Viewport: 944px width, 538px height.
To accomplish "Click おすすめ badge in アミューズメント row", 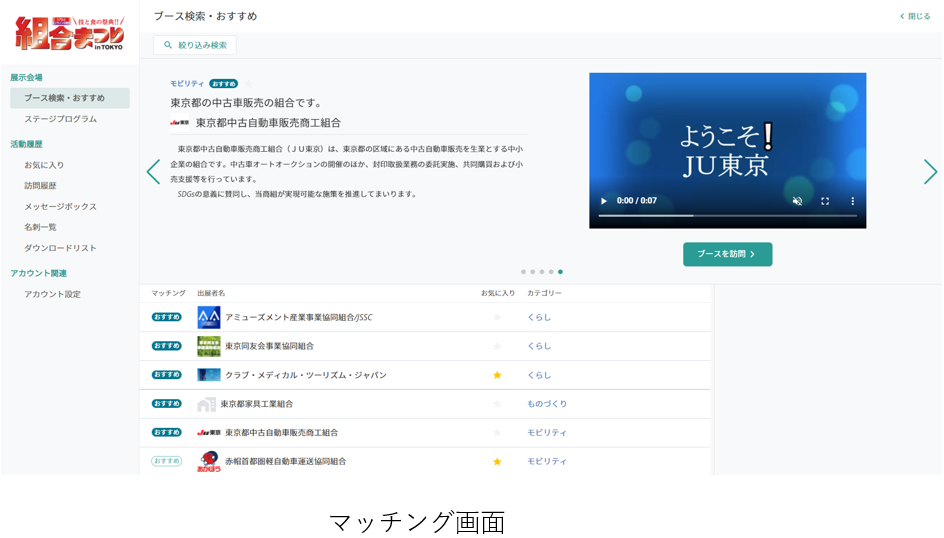I will (166, 317).
